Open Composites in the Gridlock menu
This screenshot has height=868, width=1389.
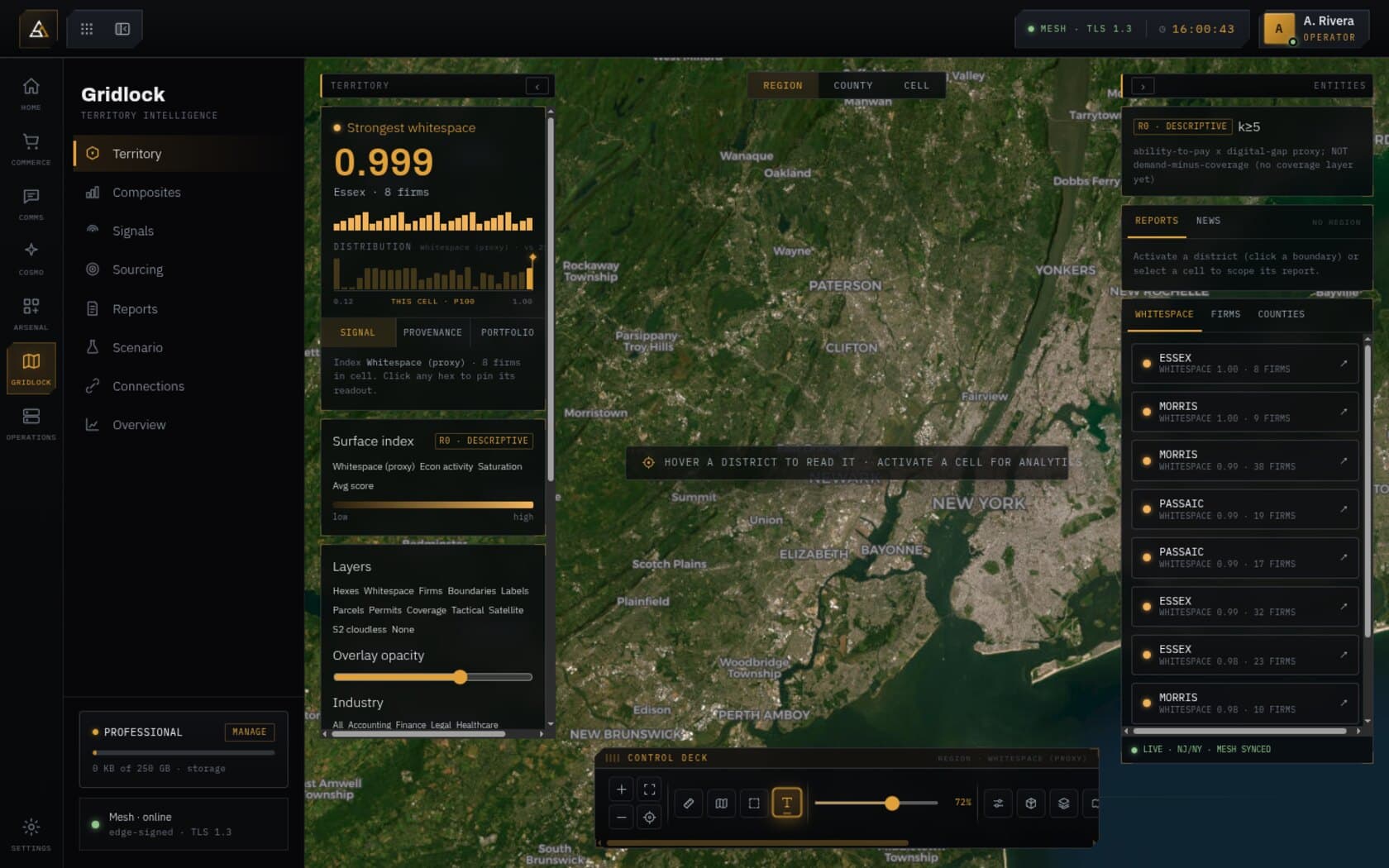[x=184, y=193]
